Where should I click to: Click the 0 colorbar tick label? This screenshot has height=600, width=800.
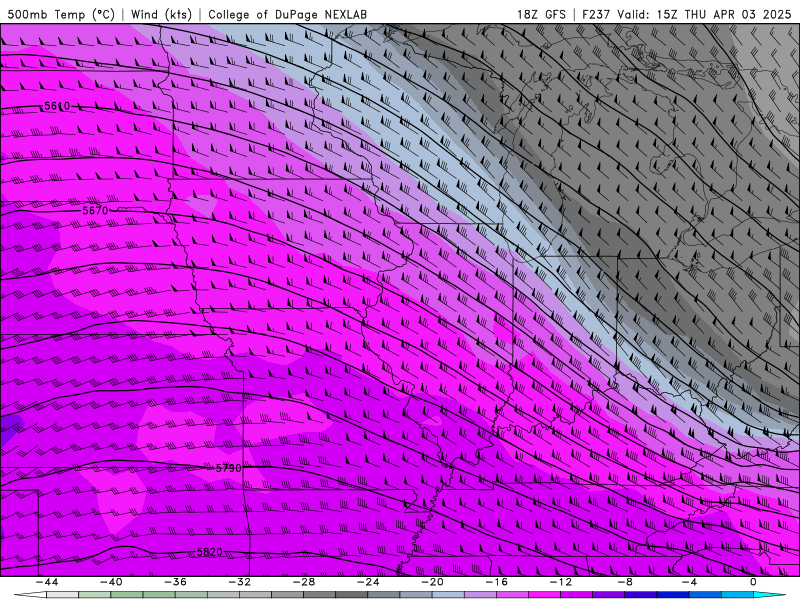(x=753, y=582)
